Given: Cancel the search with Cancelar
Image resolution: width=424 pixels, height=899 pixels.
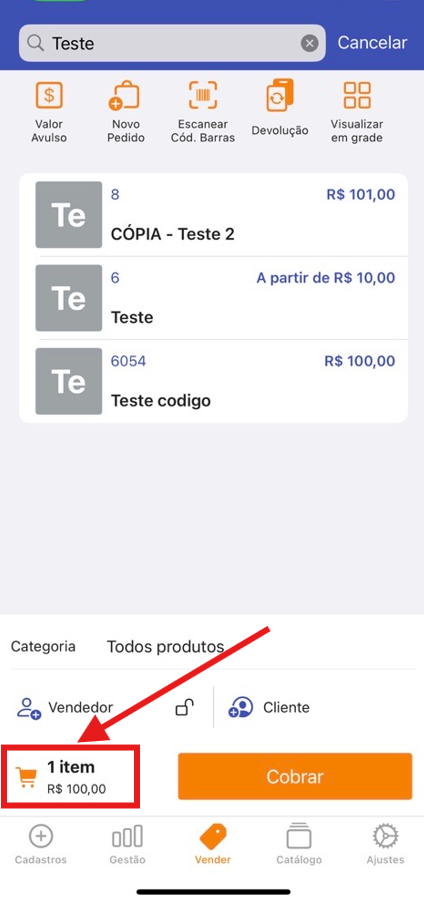Looking at the screenshot, I should pos(372,42).
